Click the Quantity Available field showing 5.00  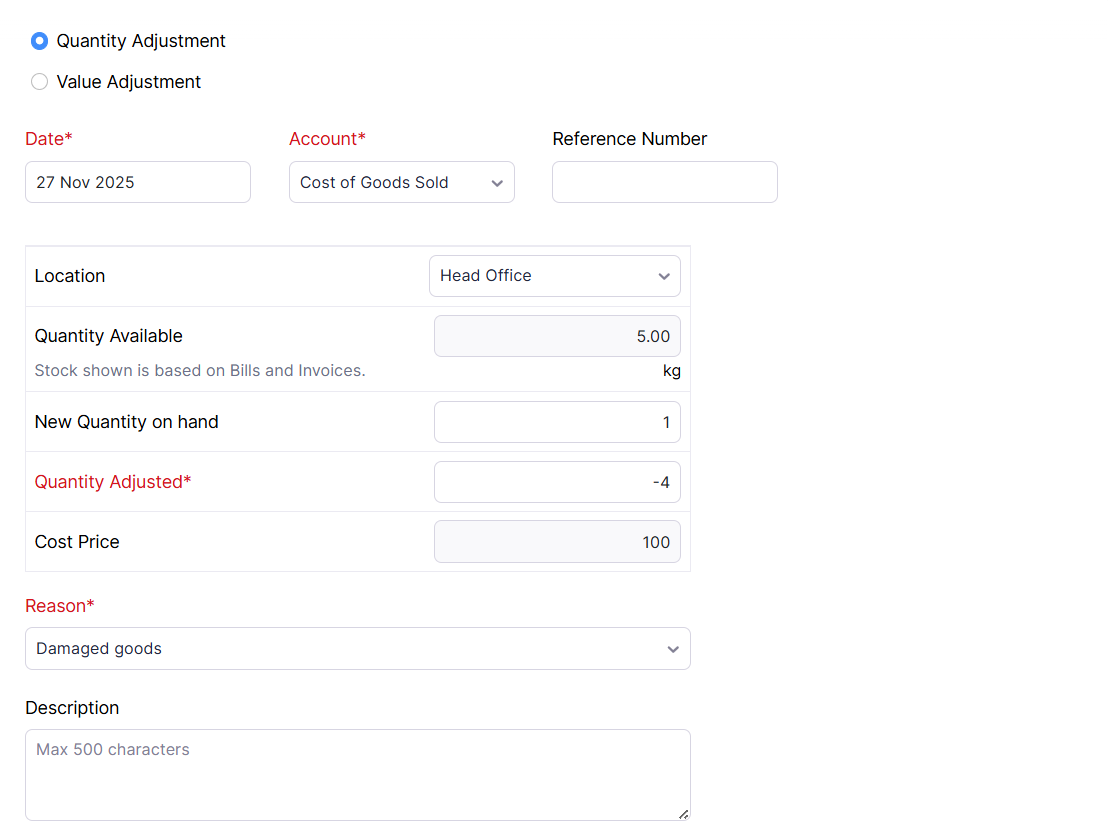coord(557,336)
